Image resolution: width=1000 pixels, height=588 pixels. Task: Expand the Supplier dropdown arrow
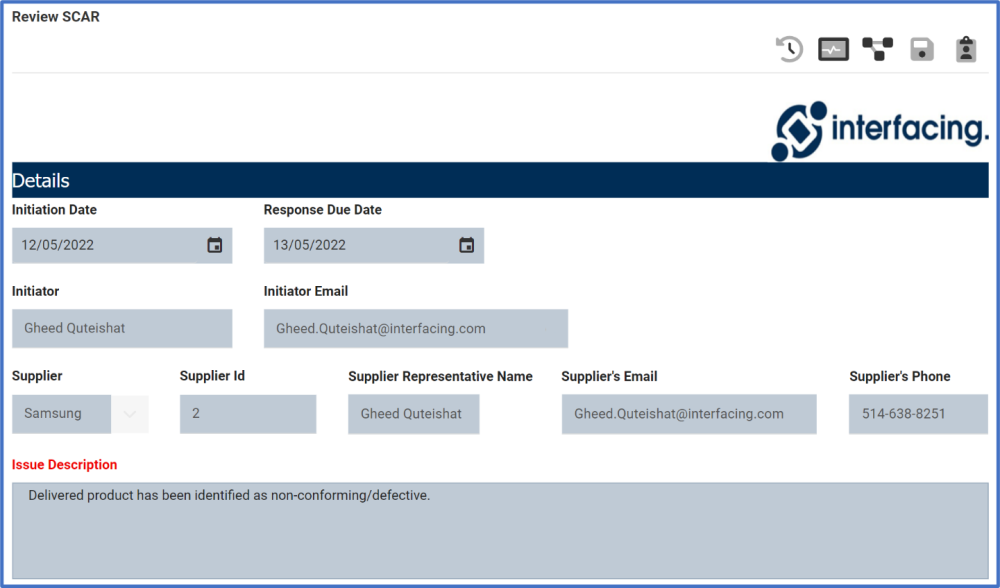tap(130, 414)
